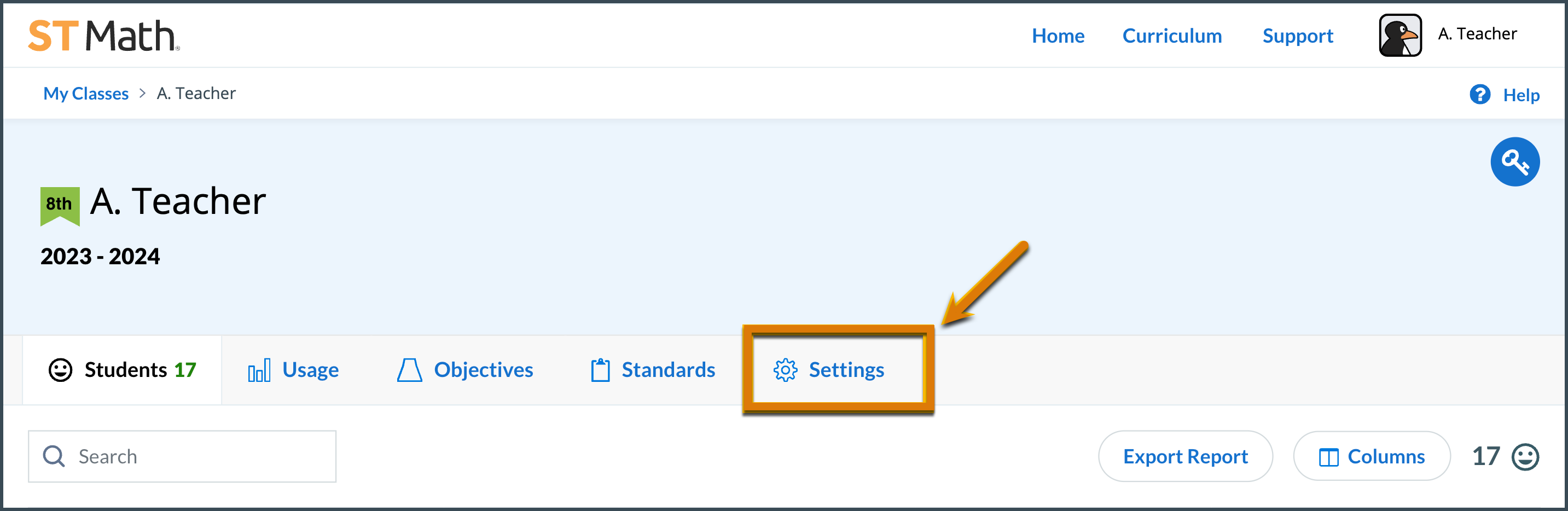The image size is (1568, 511).
Task: Go to My Classes breadcrumb link
Action: point(86,93)
